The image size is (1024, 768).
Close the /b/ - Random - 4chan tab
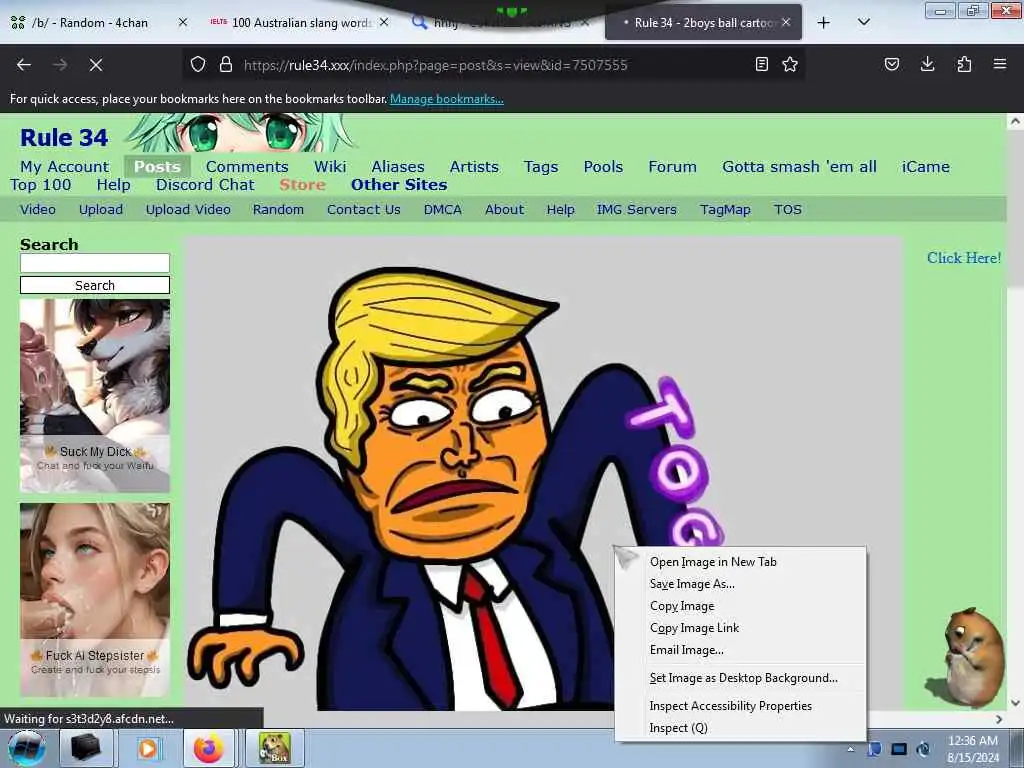[183, 22]
